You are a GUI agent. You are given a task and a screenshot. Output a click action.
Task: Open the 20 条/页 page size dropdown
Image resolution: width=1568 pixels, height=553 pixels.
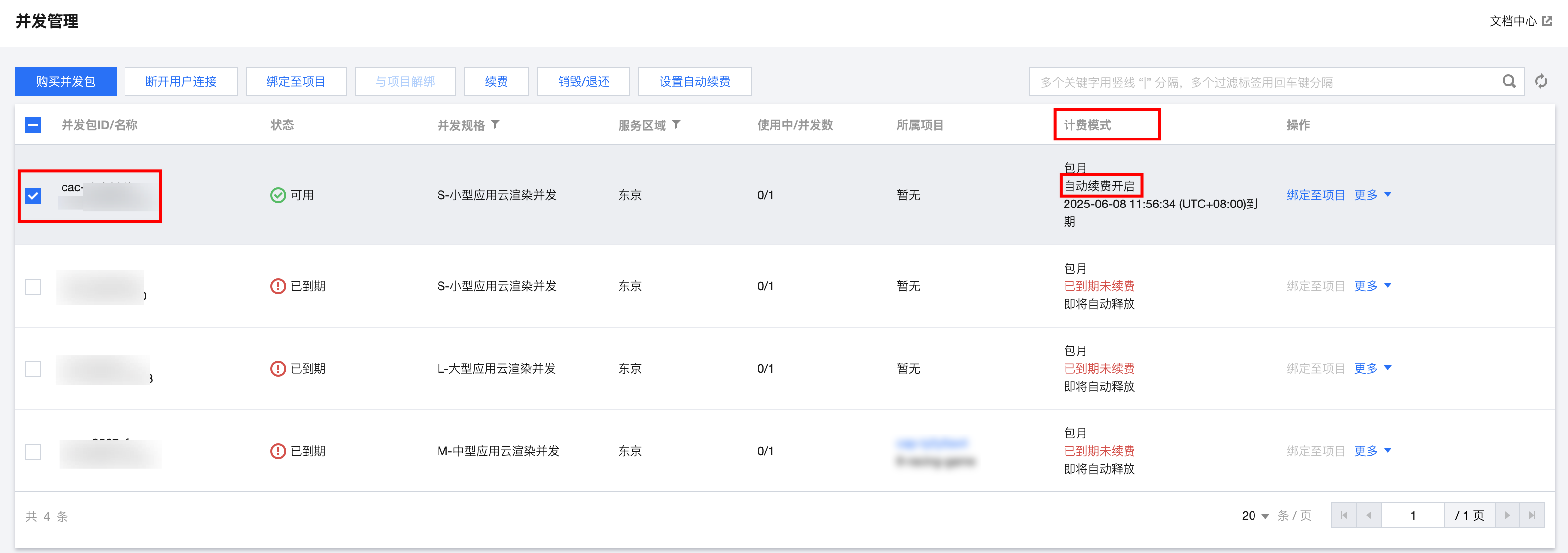[x=1255, y=516]
